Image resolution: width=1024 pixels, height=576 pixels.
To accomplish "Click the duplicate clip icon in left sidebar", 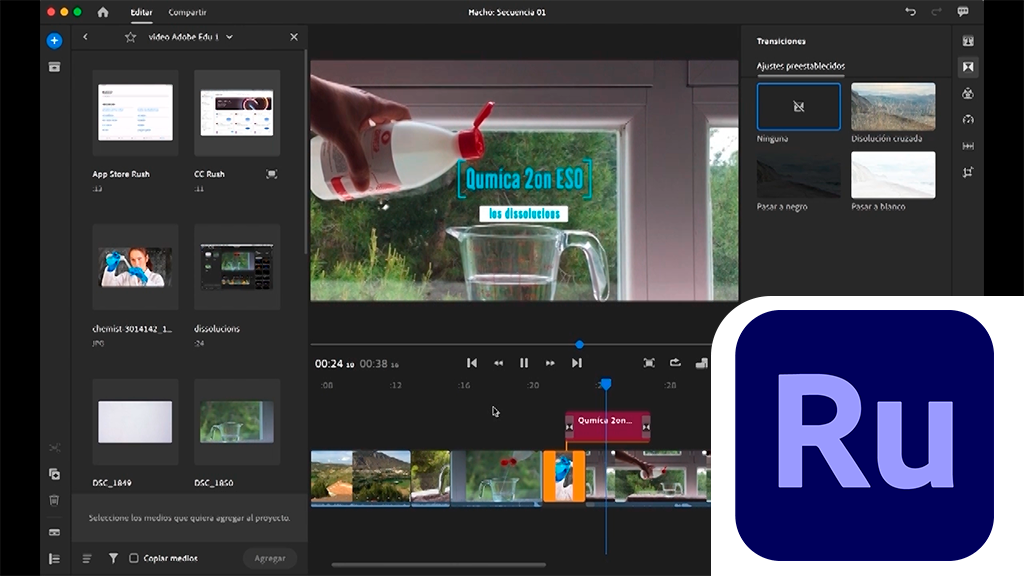I will (54, 474).
